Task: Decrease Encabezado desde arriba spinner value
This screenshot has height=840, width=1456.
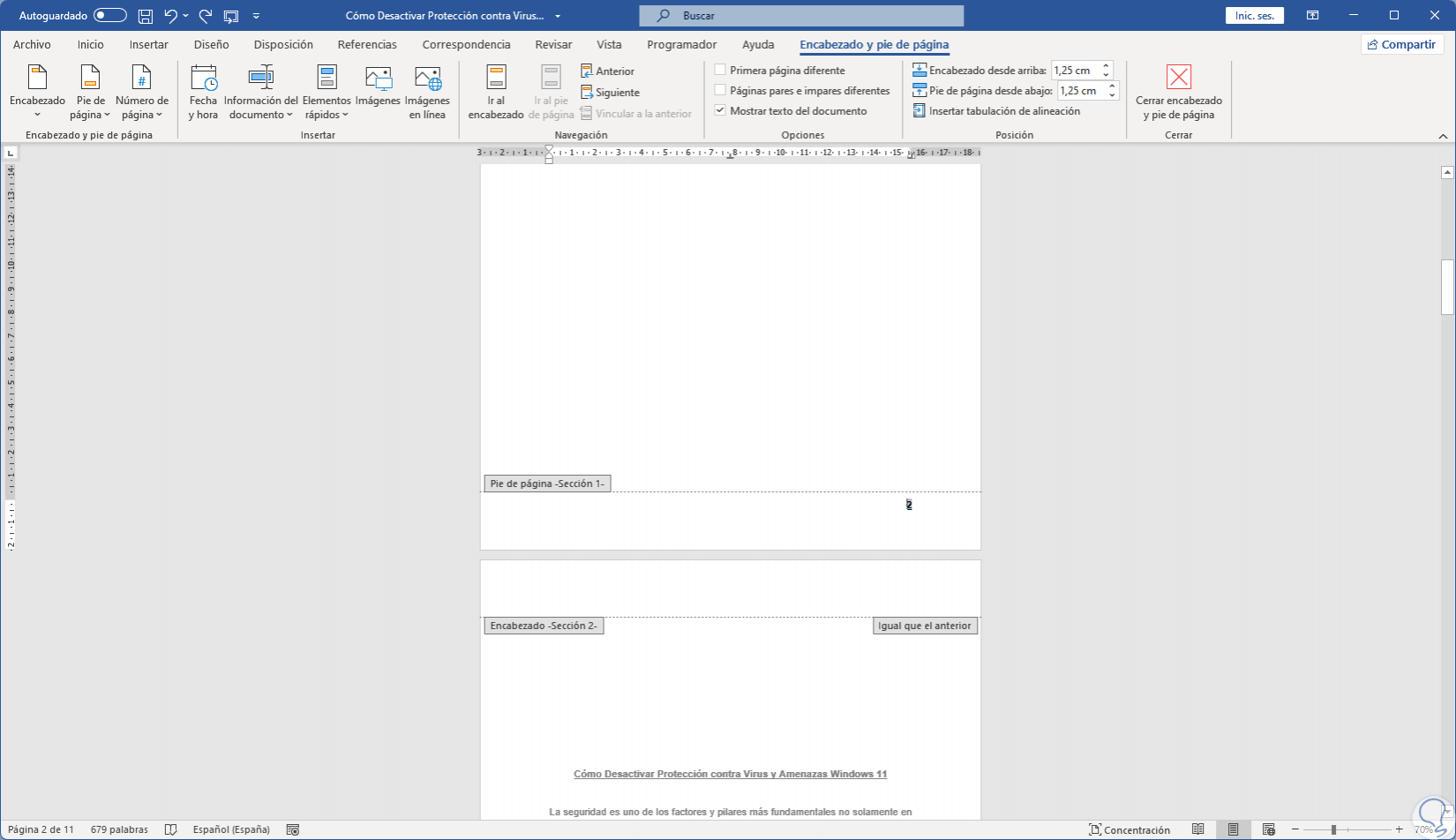Action: [x=1106, y=75]
